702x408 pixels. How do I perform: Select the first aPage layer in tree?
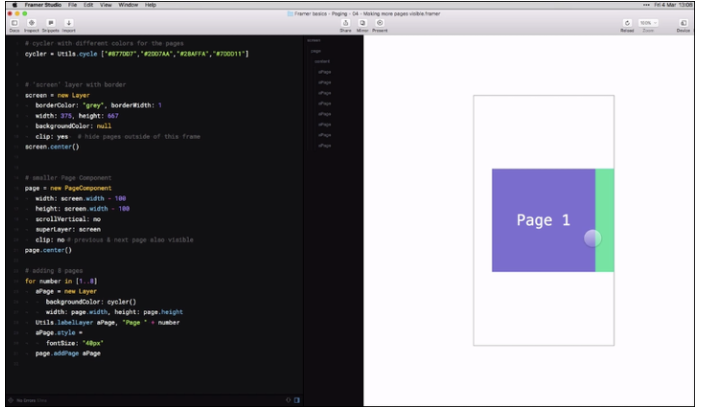pyautogui.click(x=325, y=72)
